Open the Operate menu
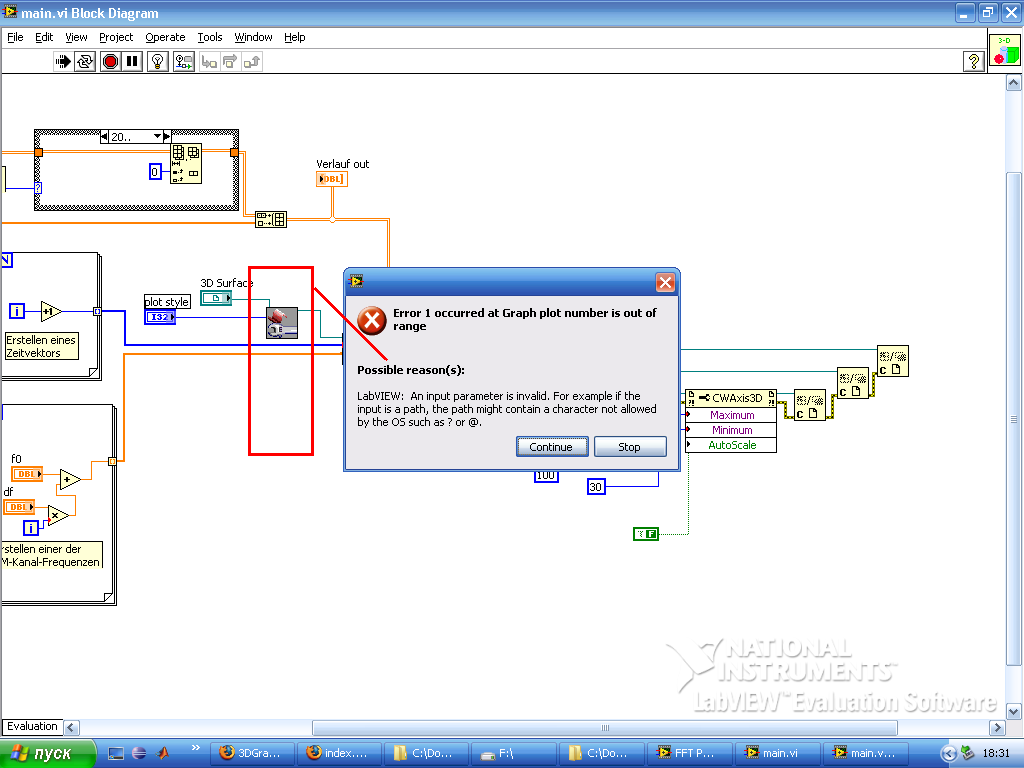Image resolution: width=1024 pixels, height=768 pixels. 165,37
